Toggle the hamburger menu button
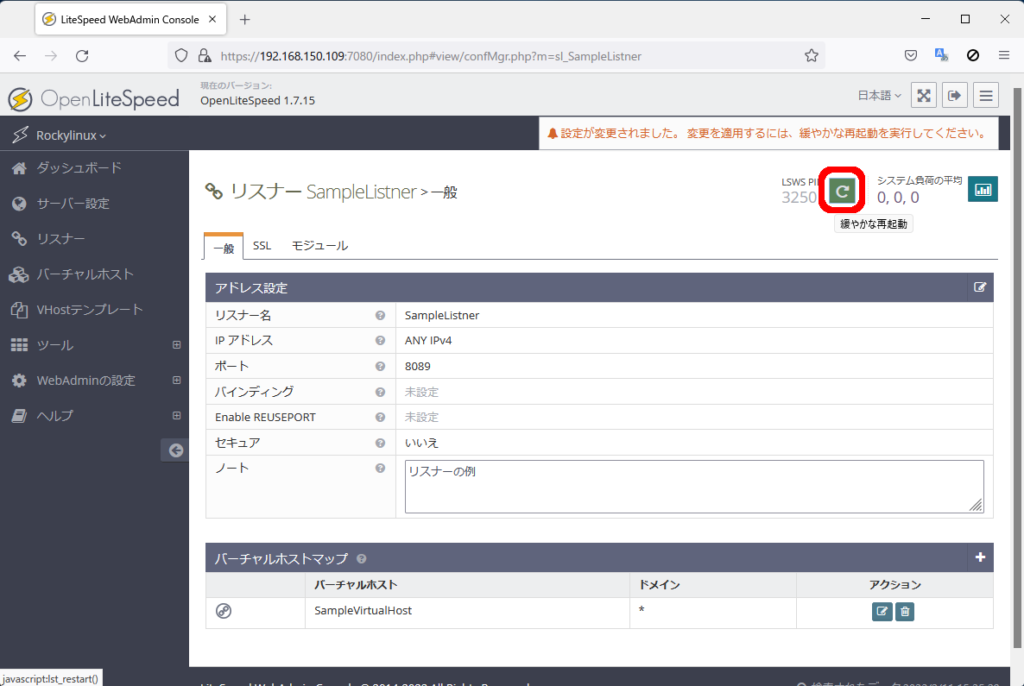The height and width of the screenshot is (686, 1024). click(986, 96)
